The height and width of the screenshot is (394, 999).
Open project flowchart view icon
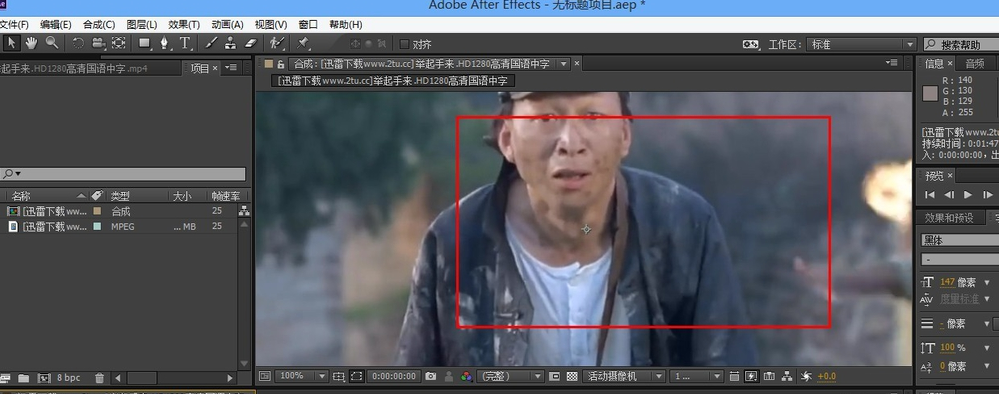pos(244,211)
